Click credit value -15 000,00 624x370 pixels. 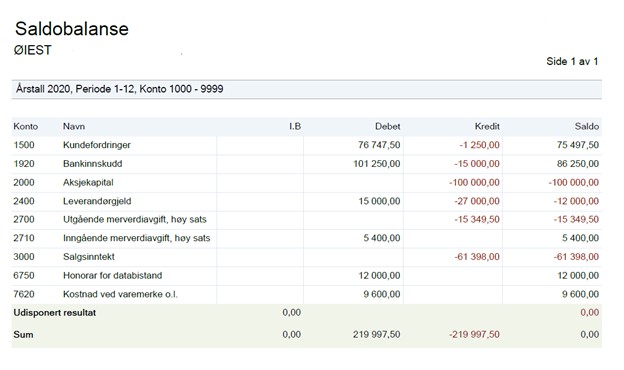[477, 164]
